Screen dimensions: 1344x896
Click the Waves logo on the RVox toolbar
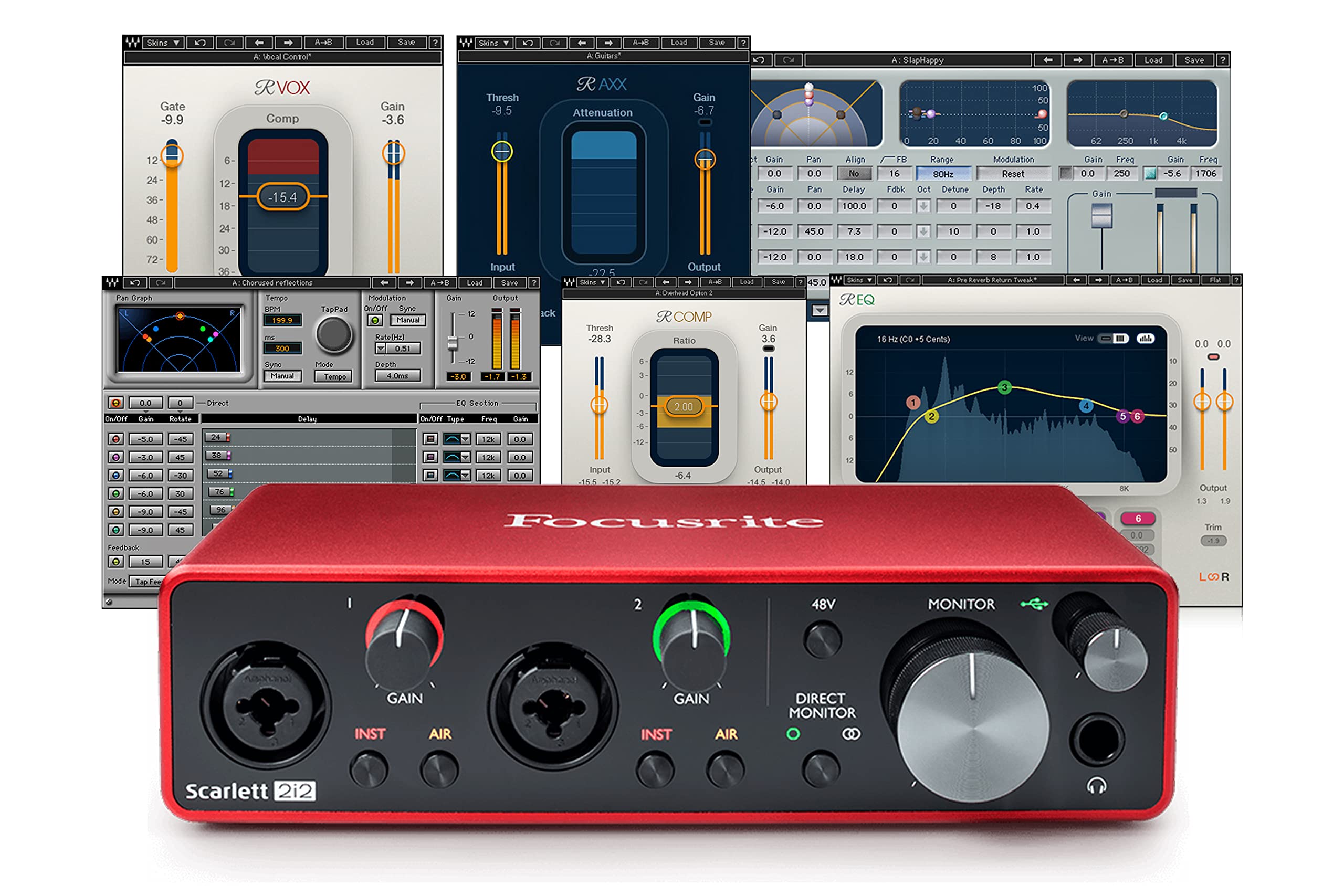coord(133,43)
